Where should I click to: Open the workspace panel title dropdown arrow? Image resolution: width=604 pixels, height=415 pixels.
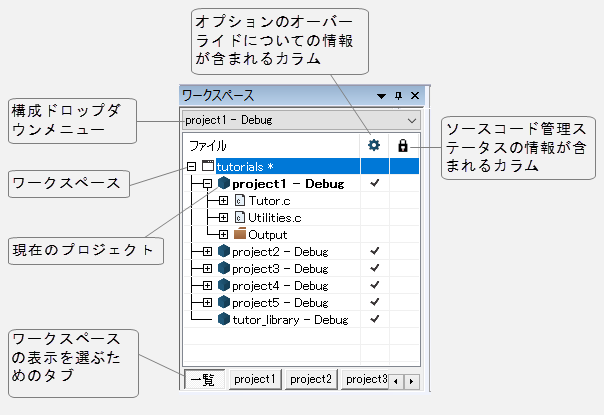click(381, 96)
